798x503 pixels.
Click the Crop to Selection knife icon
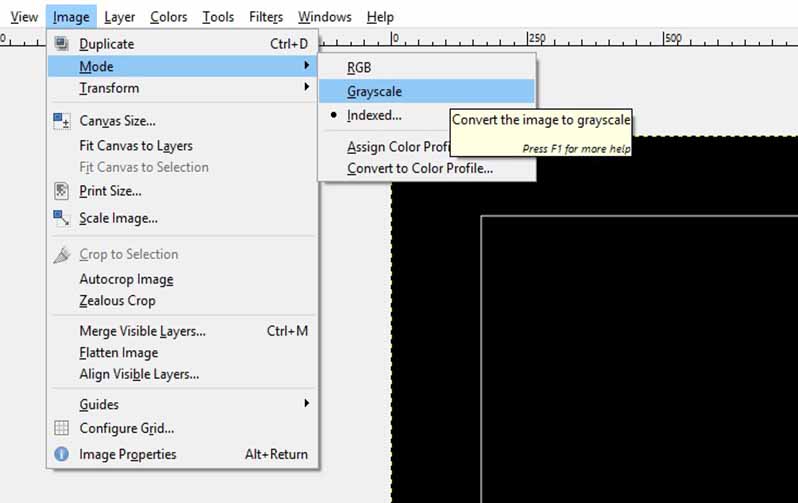(62, 255)
